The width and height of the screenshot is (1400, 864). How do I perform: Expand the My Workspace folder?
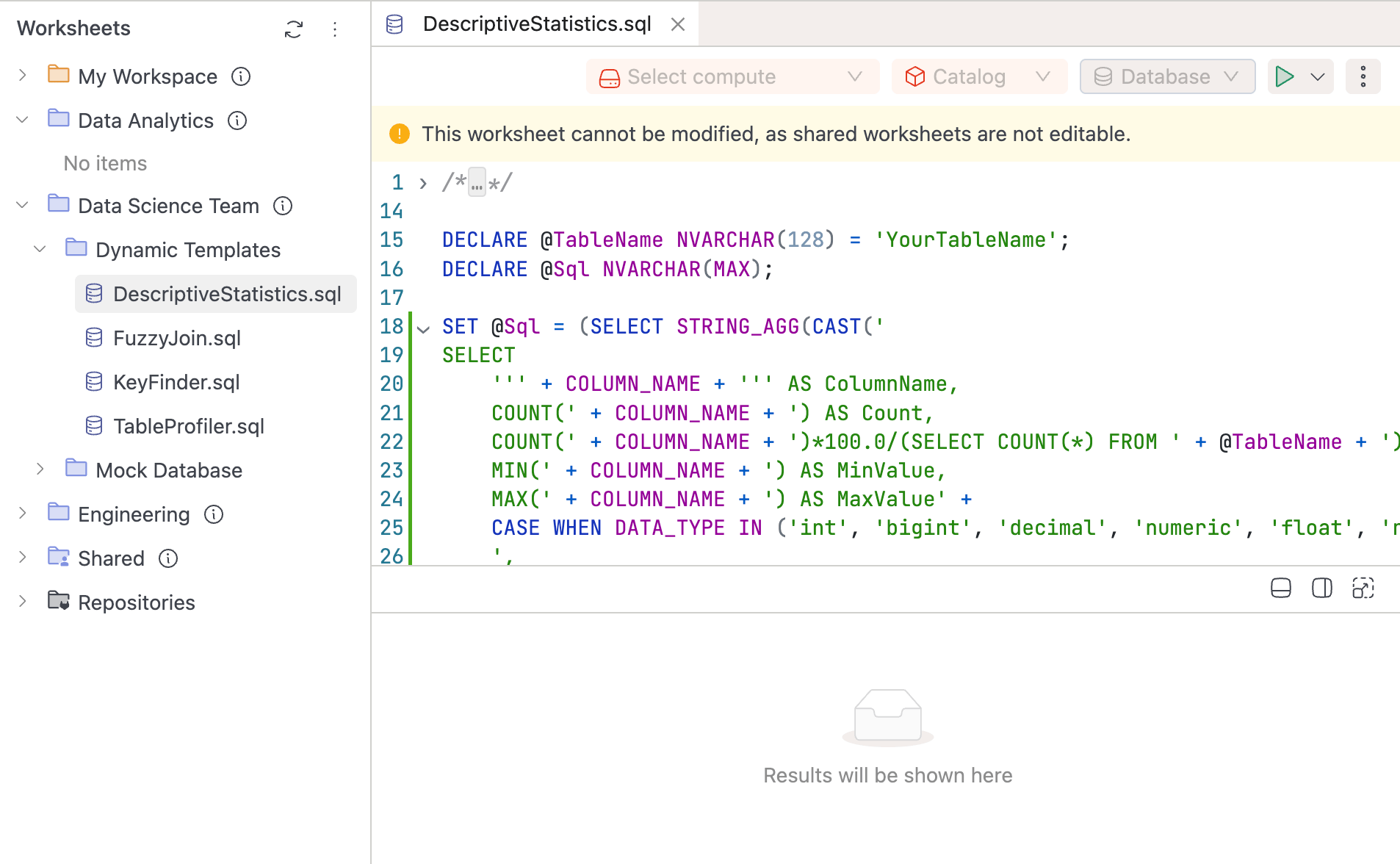[23, 76]
